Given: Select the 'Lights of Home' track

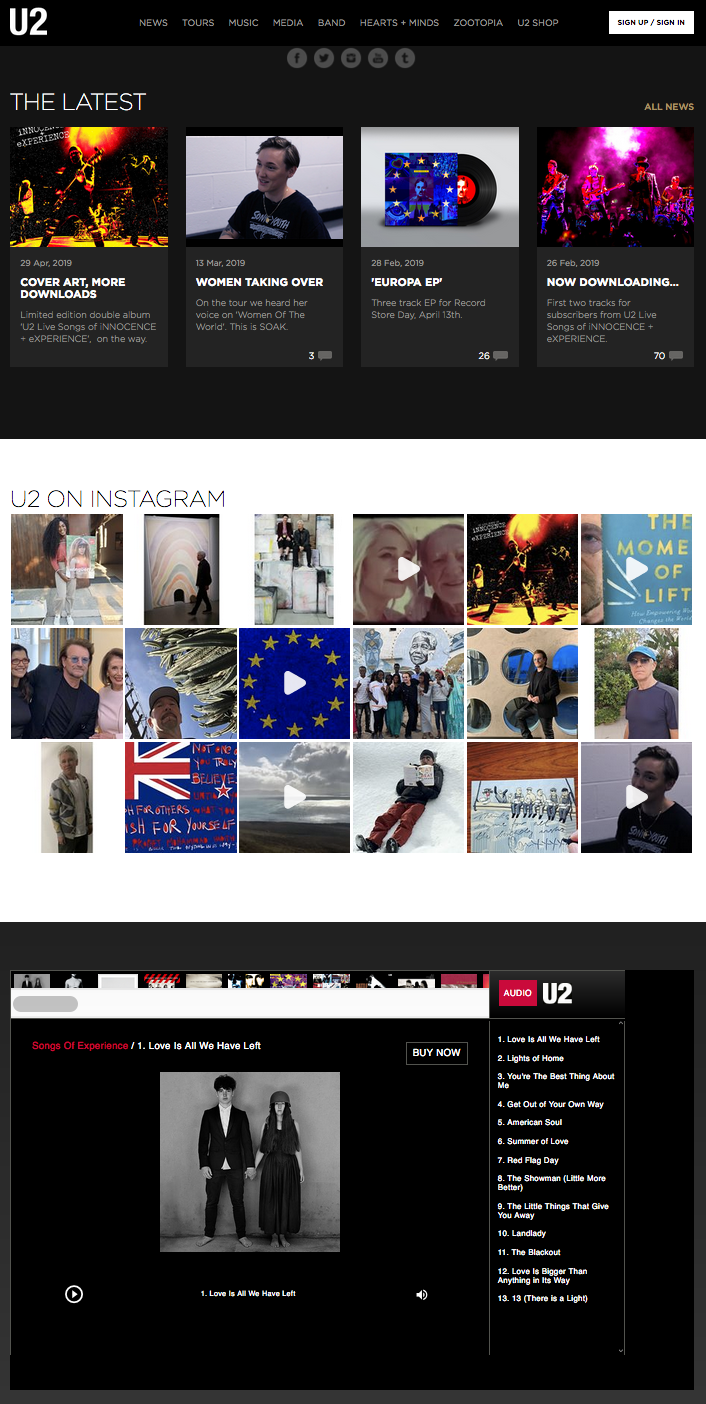Looking at the screenshot, I should pyautogui.click(x=531, y=1058).
